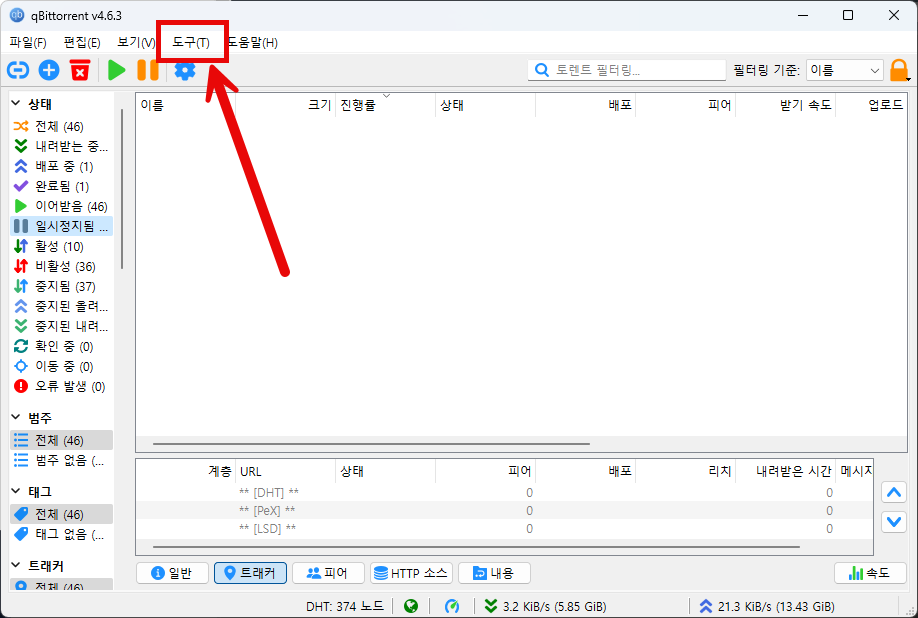The height and width of the screenshot is (618, 918).
Task: Click the green globe connection status icon
Action: point(411,606)
